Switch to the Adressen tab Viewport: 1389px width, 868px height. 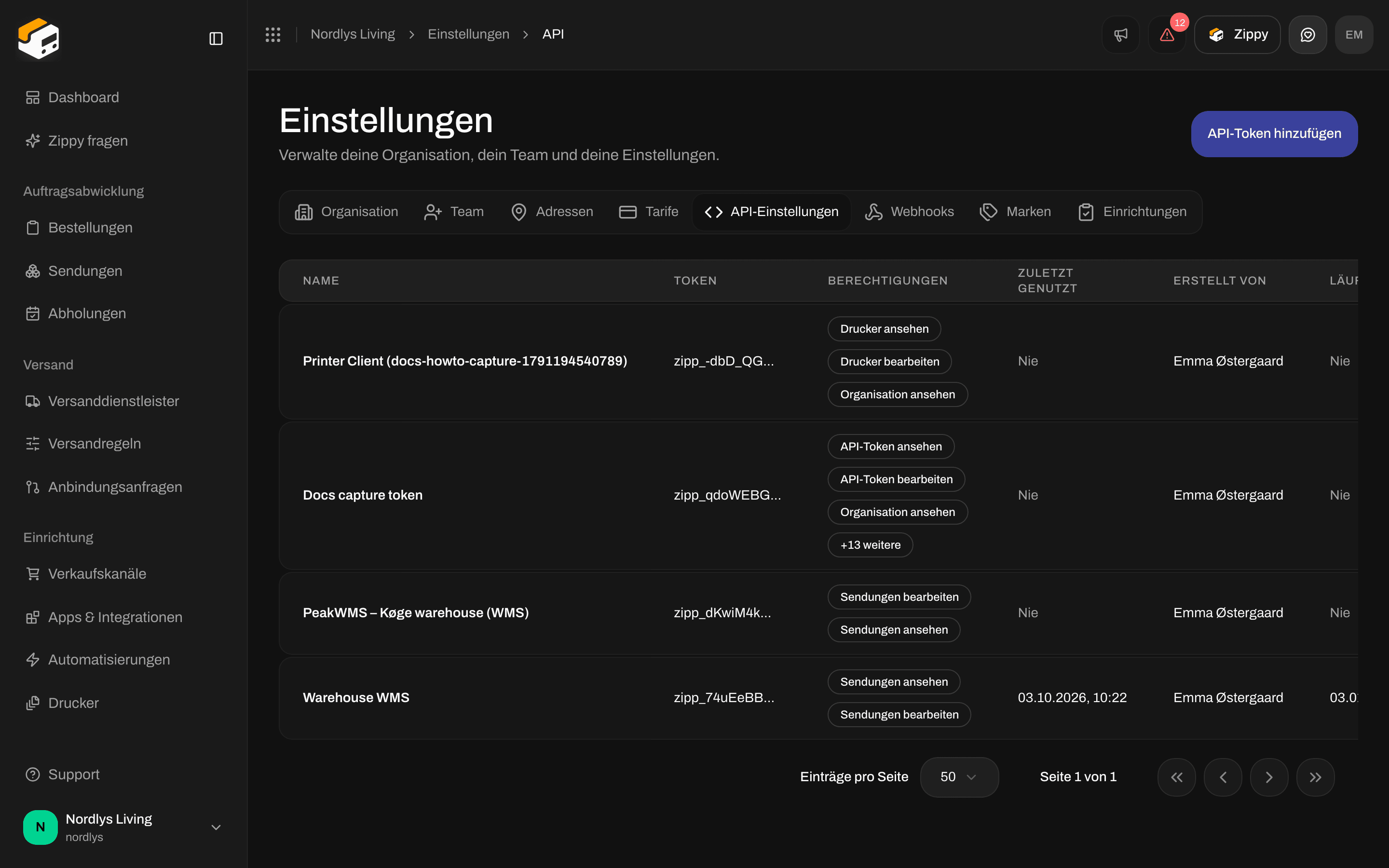[x=552, y=212]
